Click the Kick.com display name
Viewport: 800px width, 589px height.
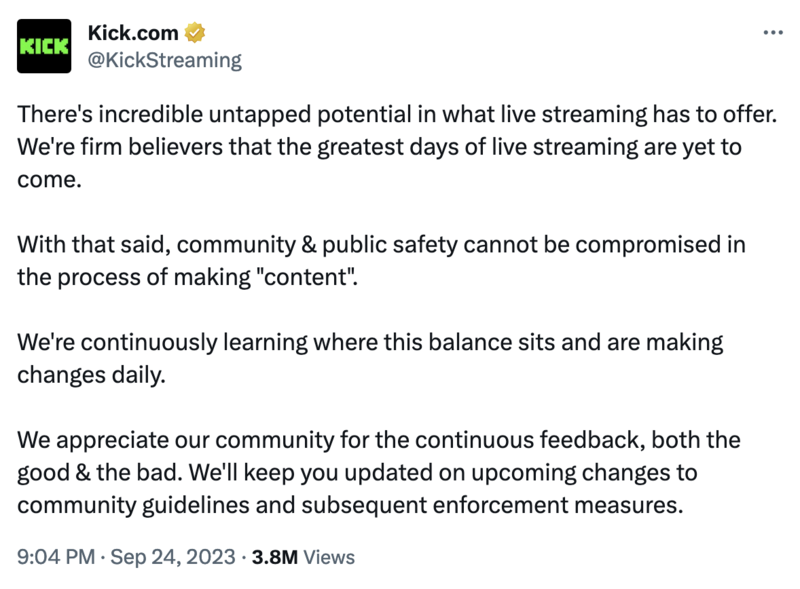pyautogui.click(x=133, y=33)
